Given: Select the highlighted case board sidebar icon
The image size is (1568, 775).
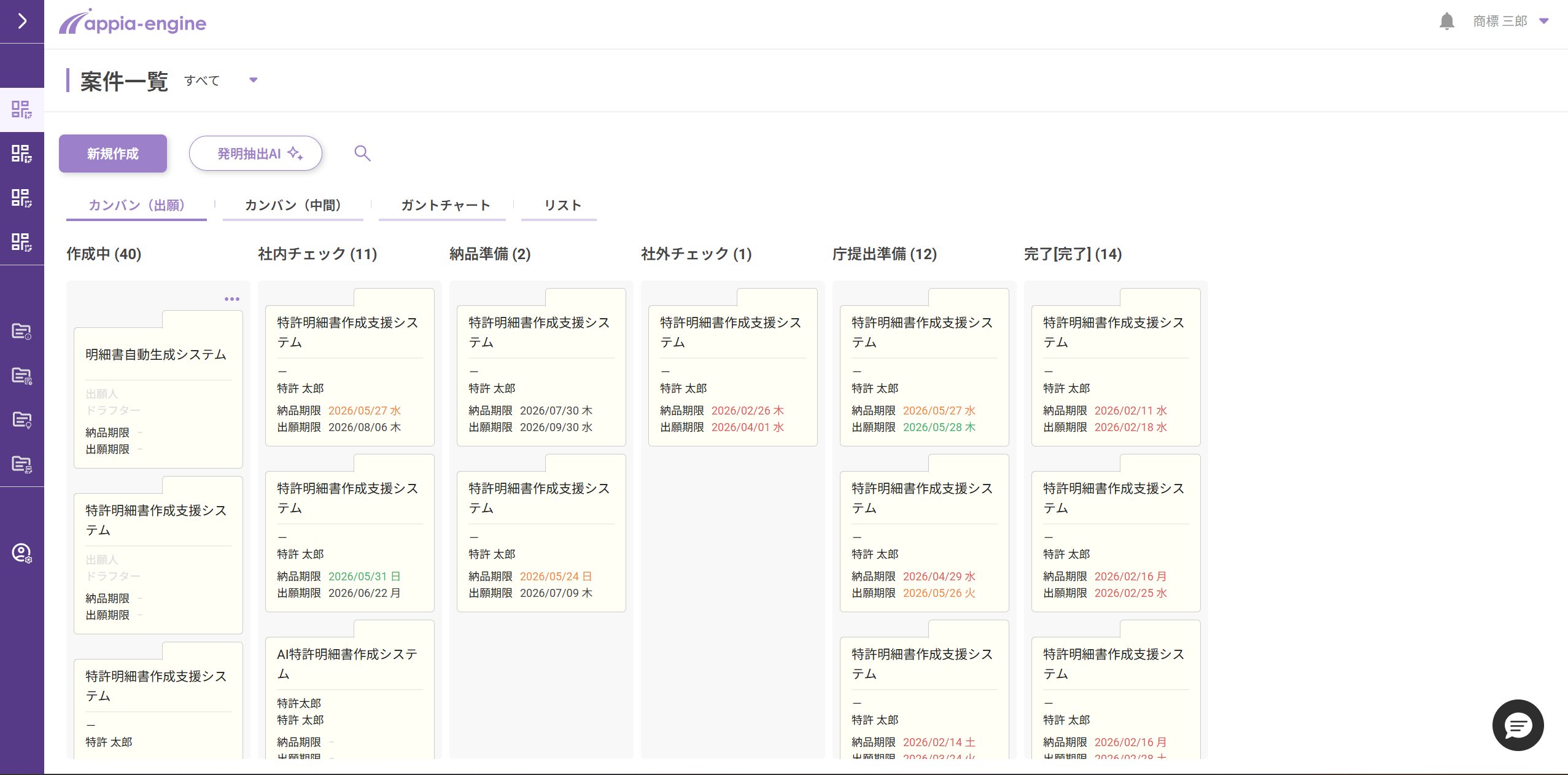Looking at the screenshot, I should 22,110.
